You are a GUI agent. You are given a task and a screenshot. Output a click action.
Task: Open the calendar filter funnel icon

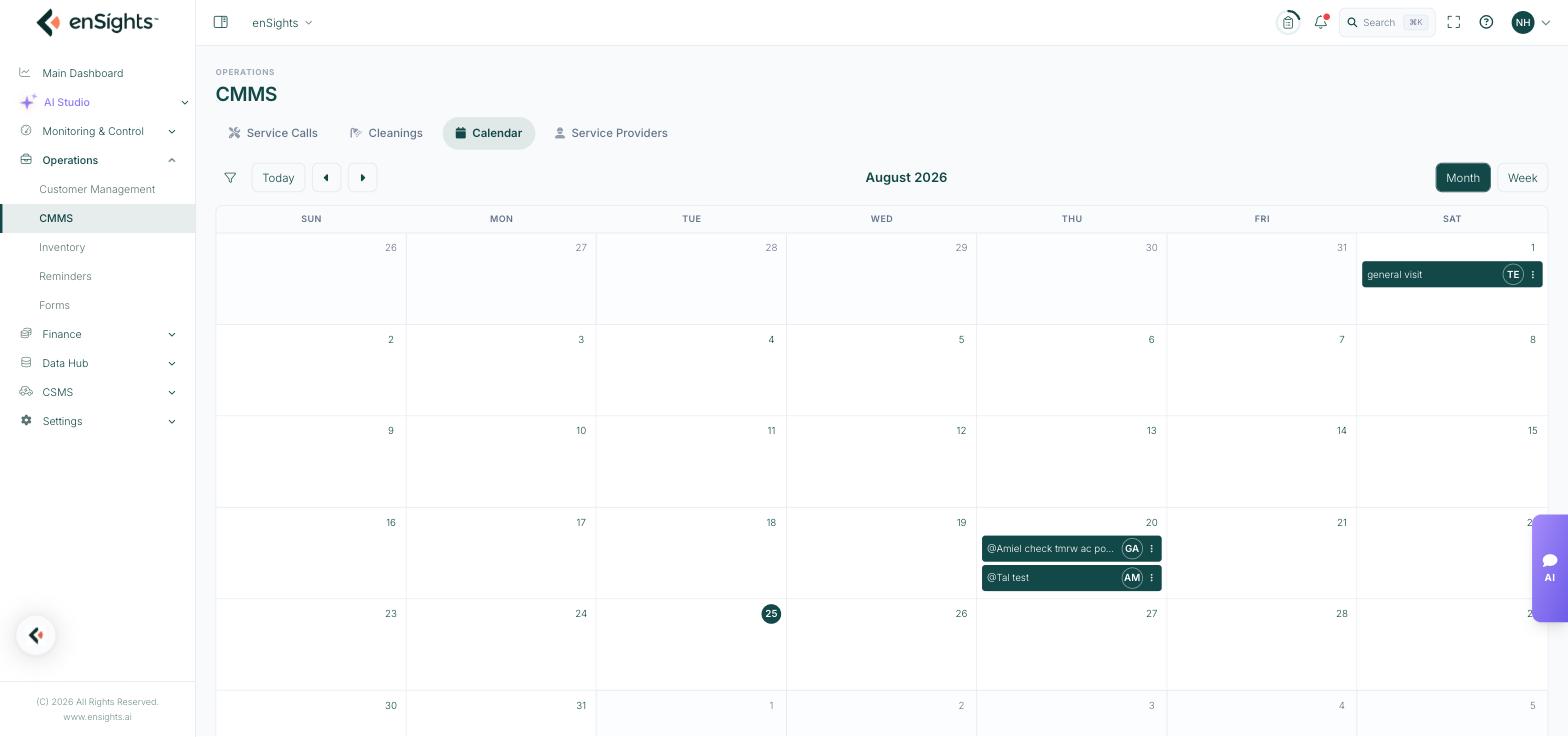230,178
